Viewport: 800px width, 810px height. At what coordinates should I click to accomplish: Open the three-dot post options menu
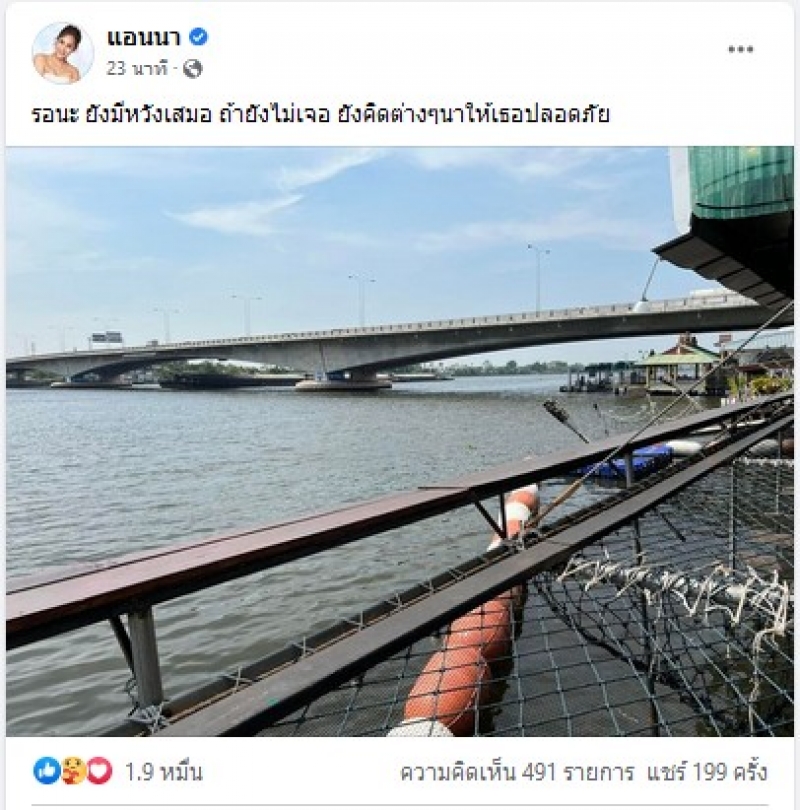[741, 50]
